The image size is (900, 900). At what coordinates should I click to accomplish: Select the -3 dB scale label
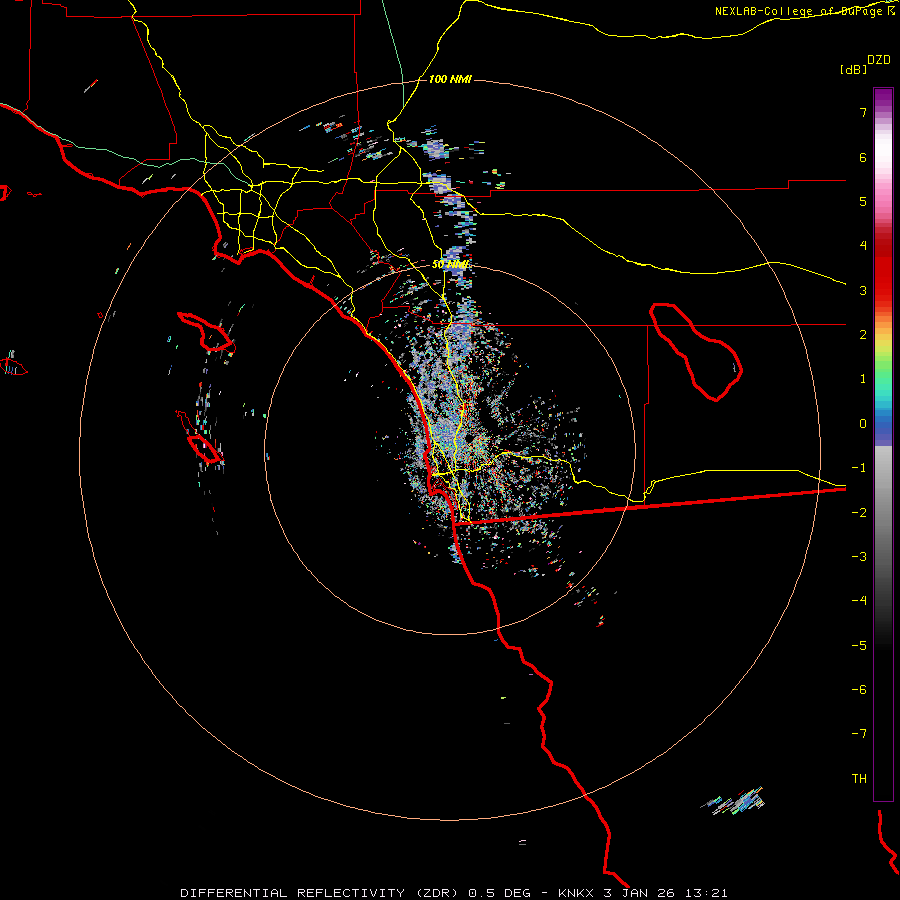point(859,557)
